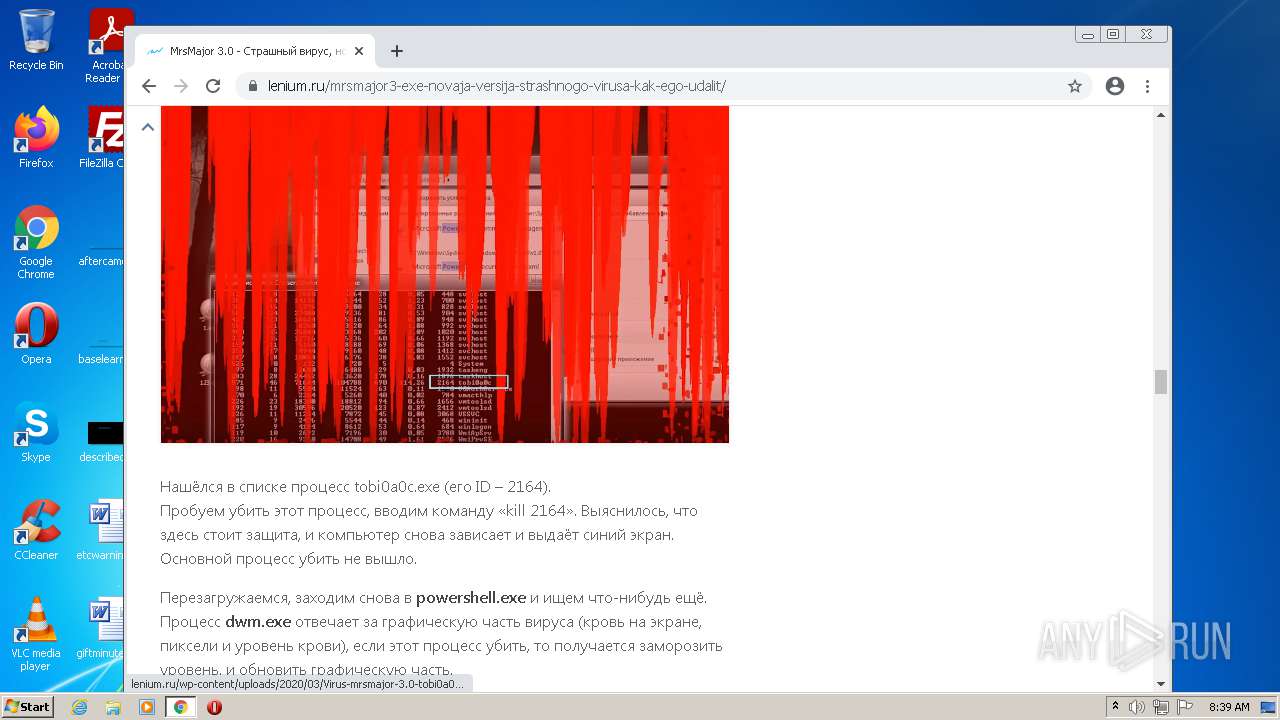Click the page's scroll-to-top chevron
The height and width of the screenshot is (720, 1280).
click(147, 127)
